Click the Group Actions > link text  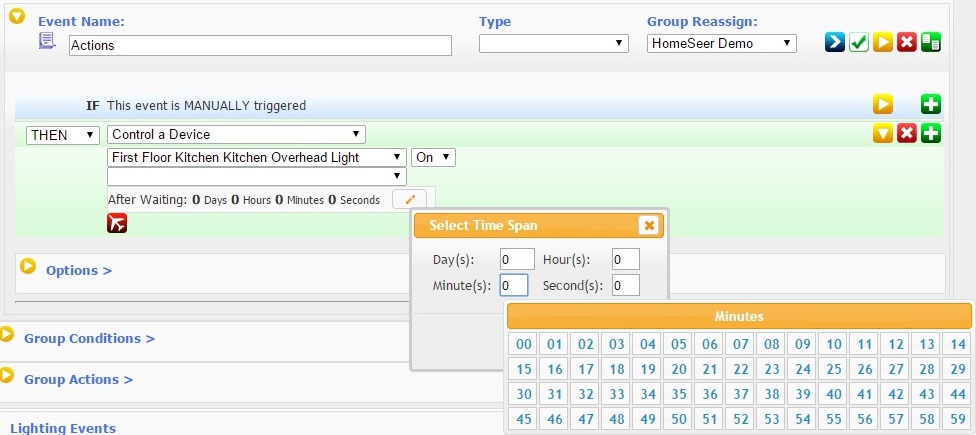78,380
